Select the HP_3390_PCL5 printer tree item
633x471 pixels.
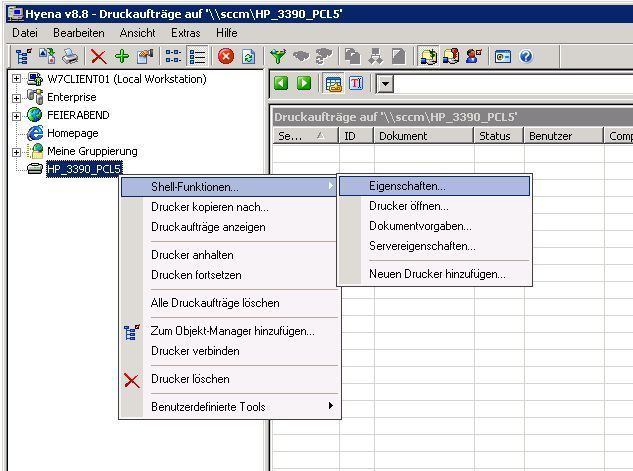point(84,169)
